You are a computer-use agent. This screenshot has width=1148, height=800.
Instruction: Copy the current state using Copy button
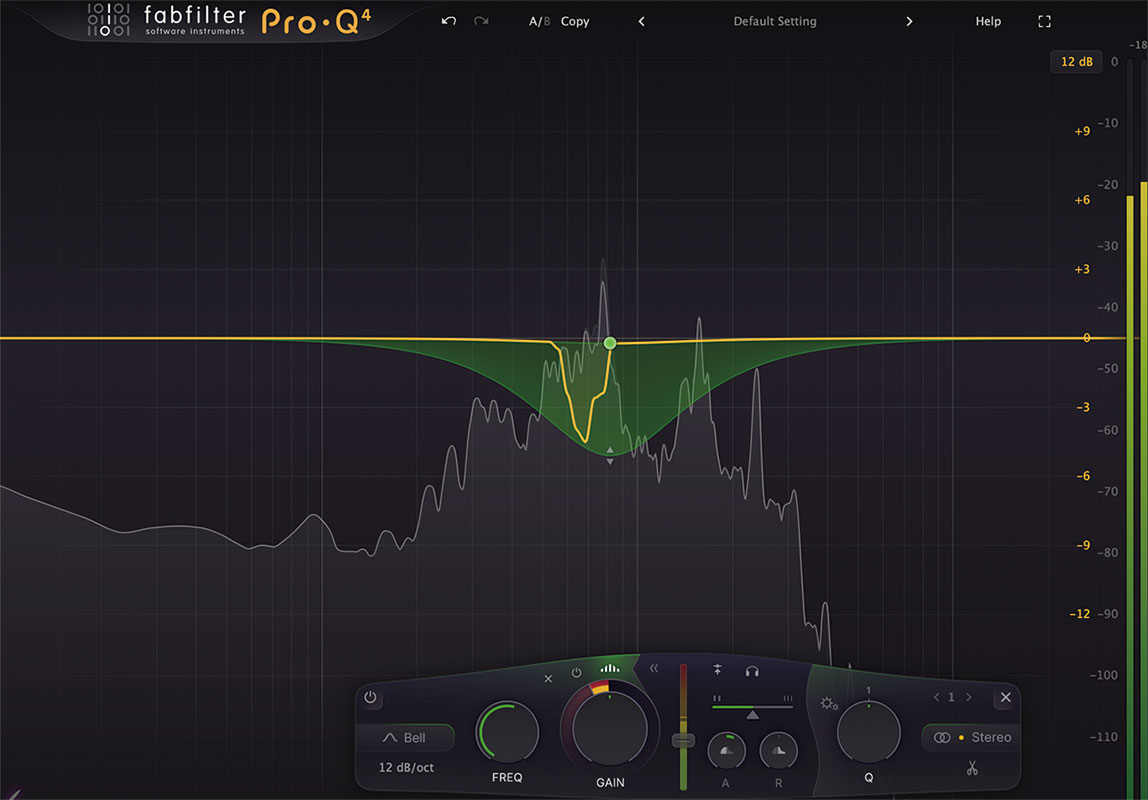click(575, 21)
